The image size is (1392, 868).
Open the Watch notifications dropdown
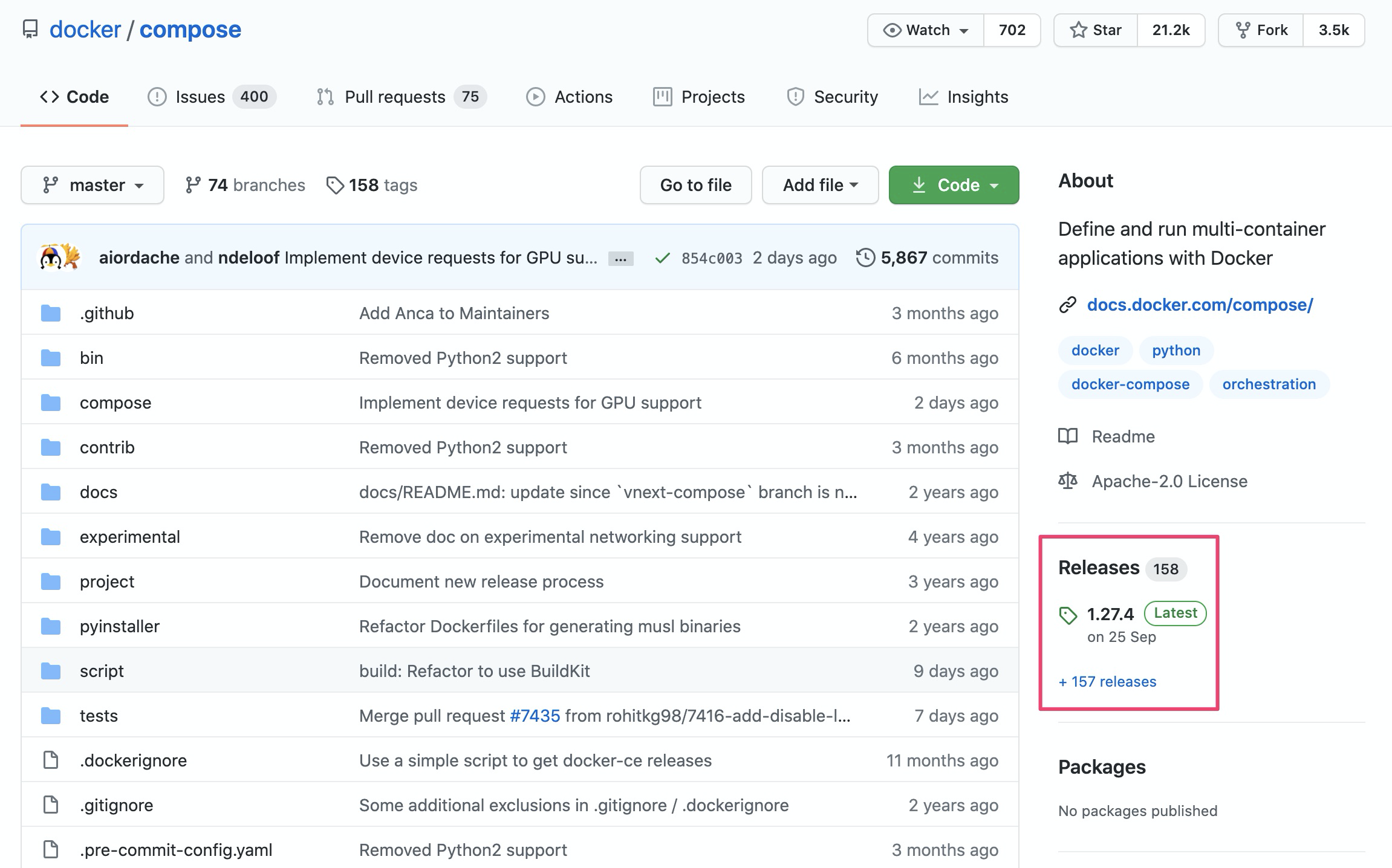(x=926, y=30)
